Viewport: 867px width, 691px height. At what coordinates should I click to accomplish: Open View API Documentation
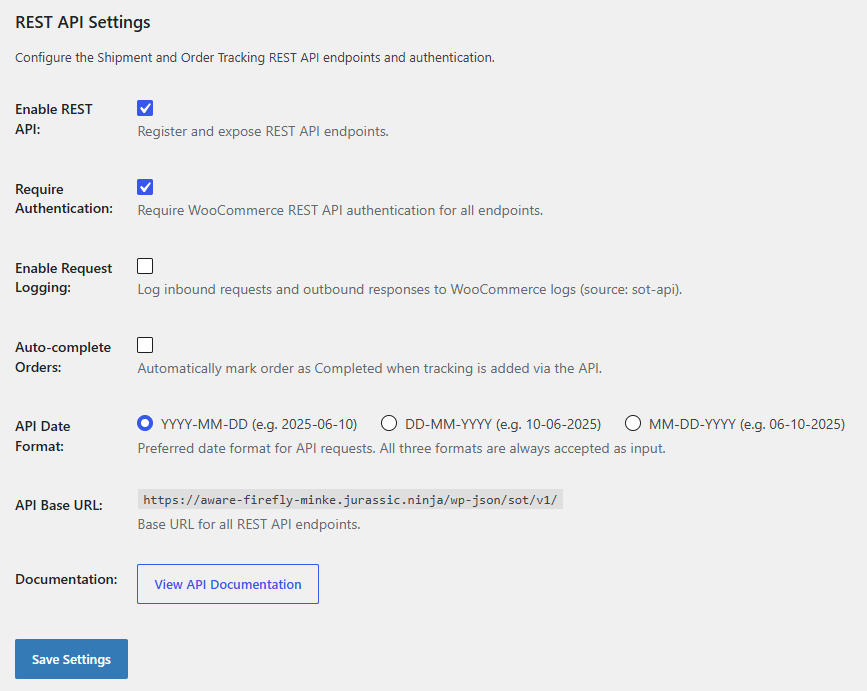[228, 584]
